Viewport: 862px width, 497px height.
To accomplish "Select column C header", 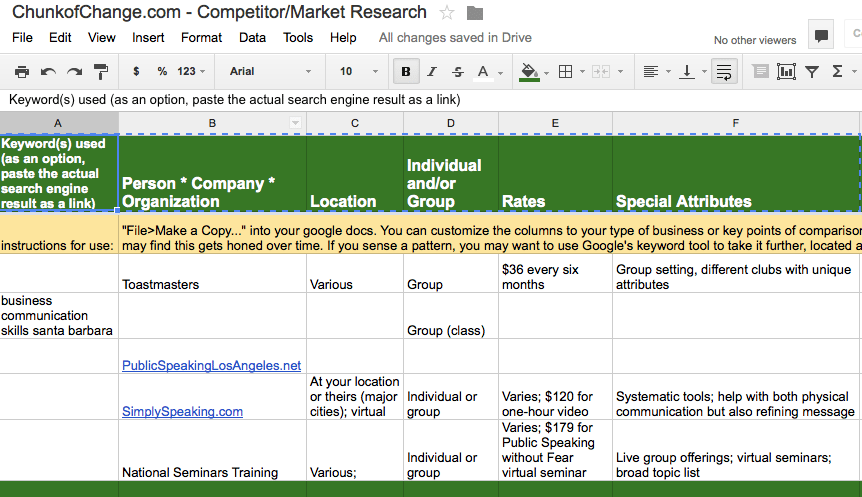I will [x=355, y=123].
